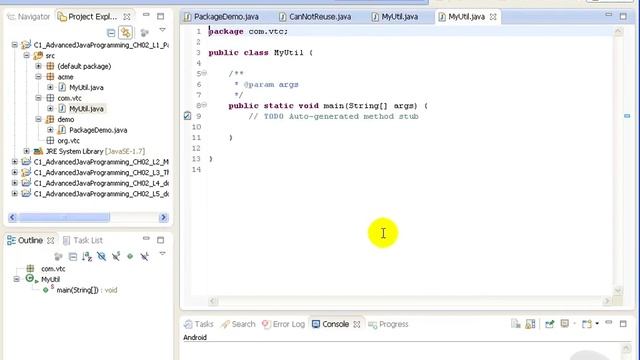Expand the (default package) node
Viewport: 640px width, 360px height.
coord(38,66)
